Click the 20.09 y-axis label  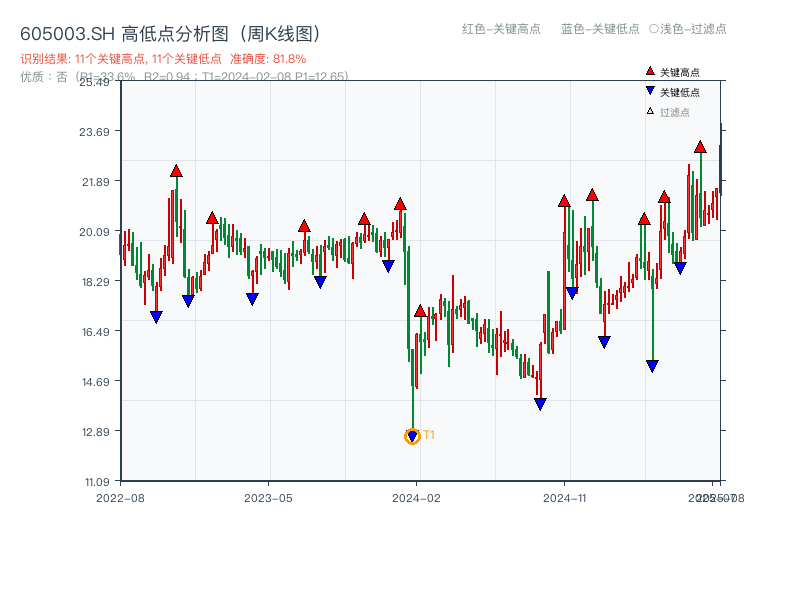[x=94, y=232]
